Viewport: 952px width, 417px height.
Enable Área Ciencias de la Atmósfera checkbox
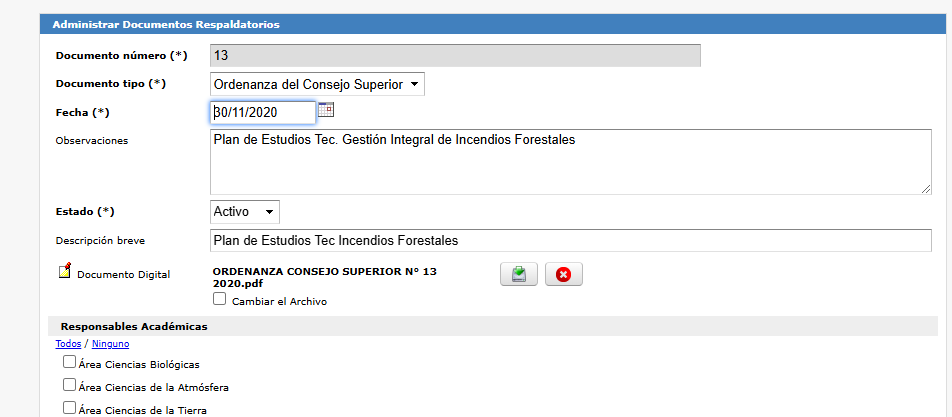point(69,385)
